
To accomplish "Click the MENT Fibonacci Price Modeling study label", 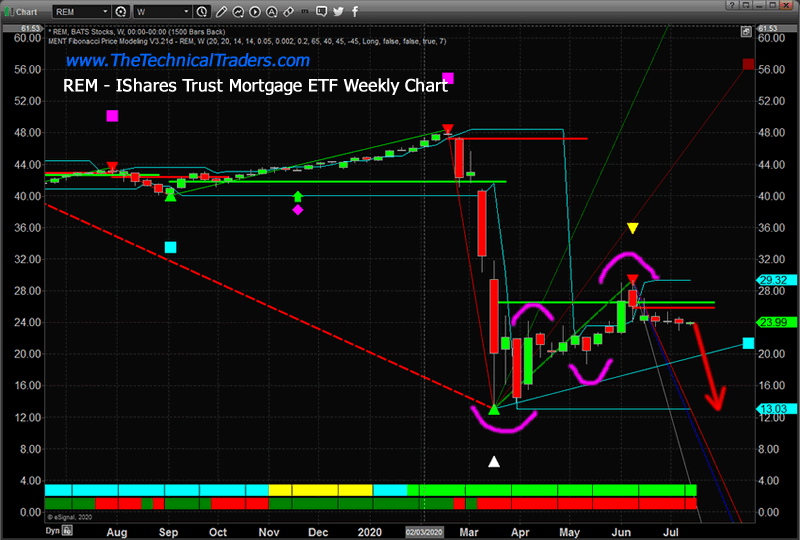I will point(247,41).
